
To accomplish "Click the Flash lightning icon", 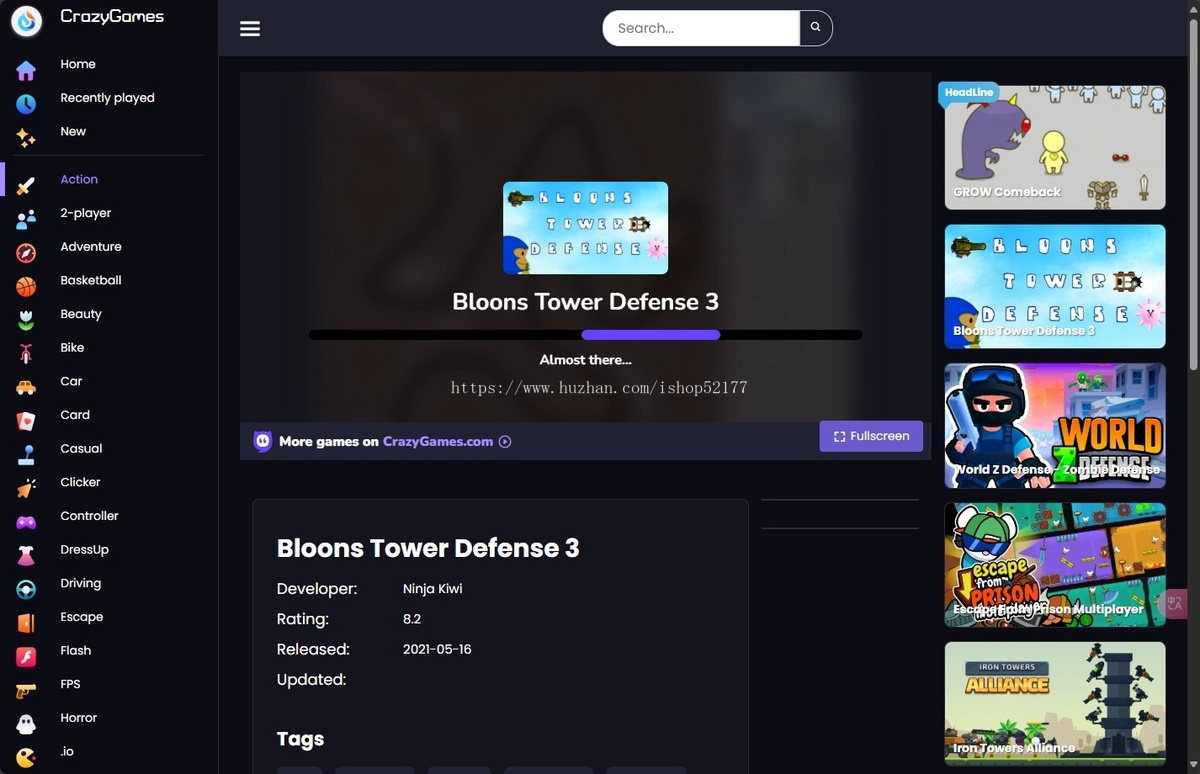I will pyautogui.click(x=26, y=657).
